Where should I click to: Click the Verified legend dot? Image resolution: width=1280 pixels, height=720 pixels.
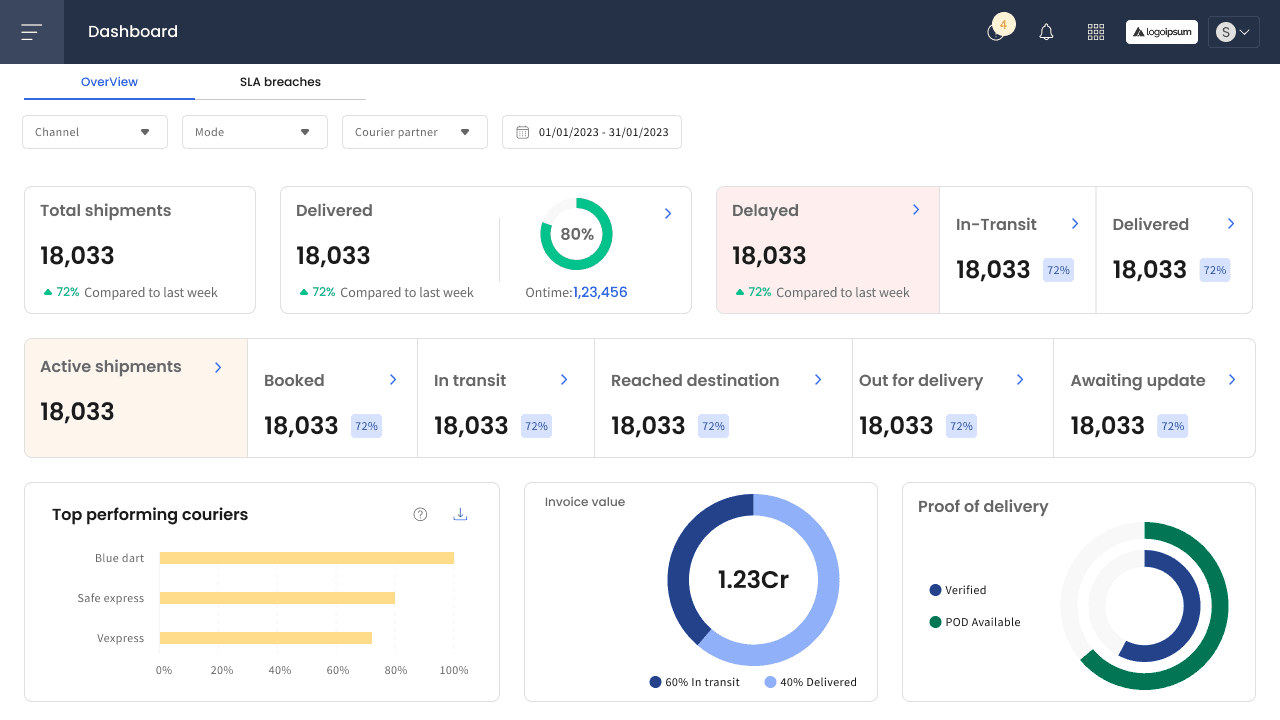click(935, 590)
